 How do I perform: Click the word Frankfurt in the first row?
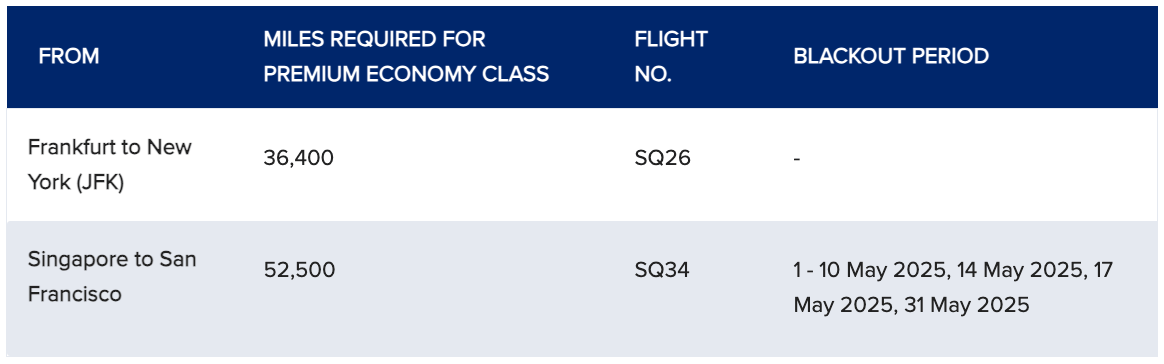73,147
